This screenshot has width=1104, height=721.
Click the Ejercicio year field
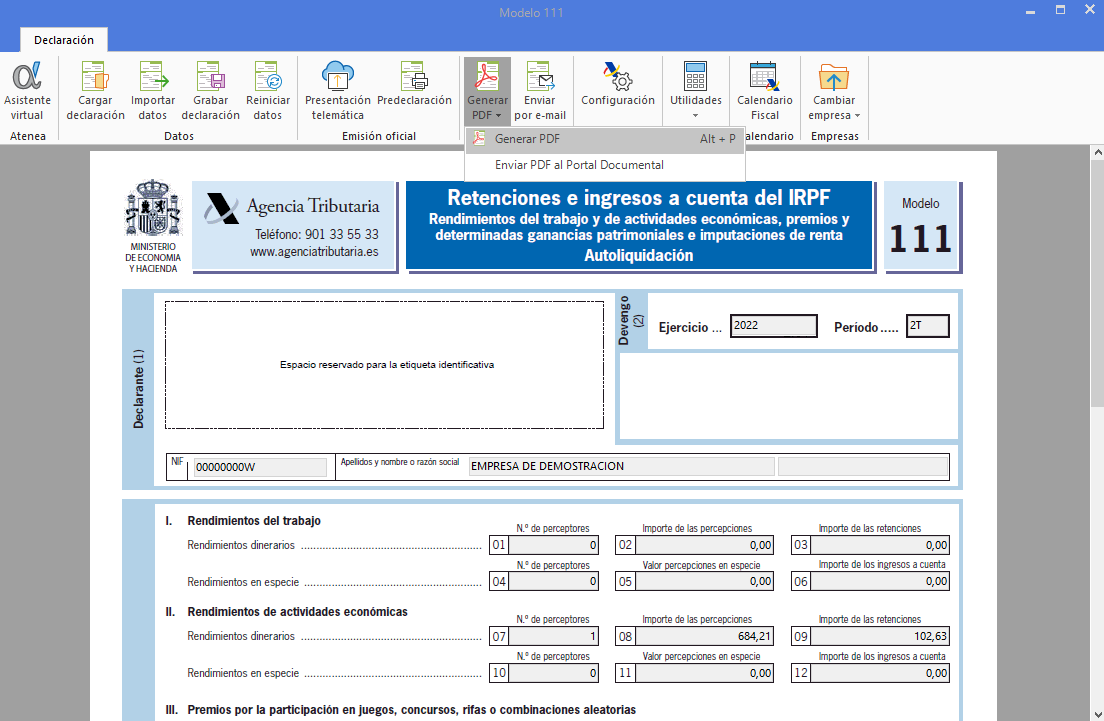[773, 326]
